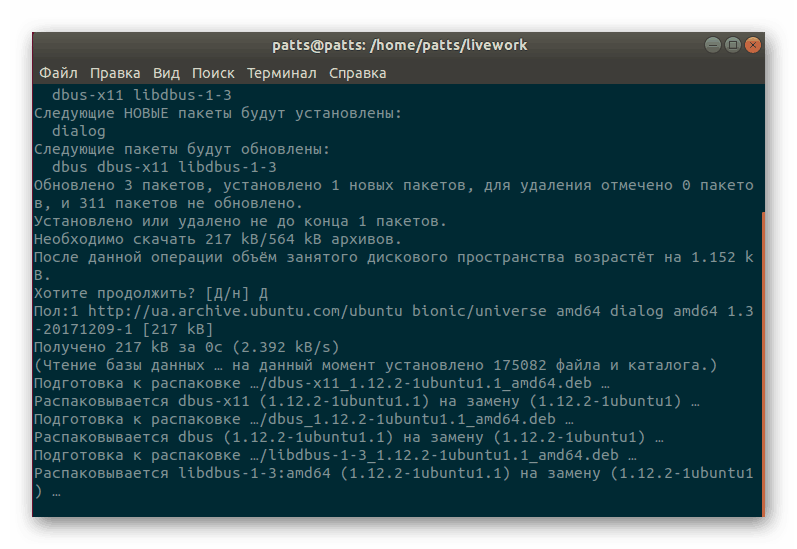The image size is (797, 549).
Task: Click 'Подготовка к распаковке …/libdbus-1-3' line
Action: pyautogui.click(x=335, y=455)
